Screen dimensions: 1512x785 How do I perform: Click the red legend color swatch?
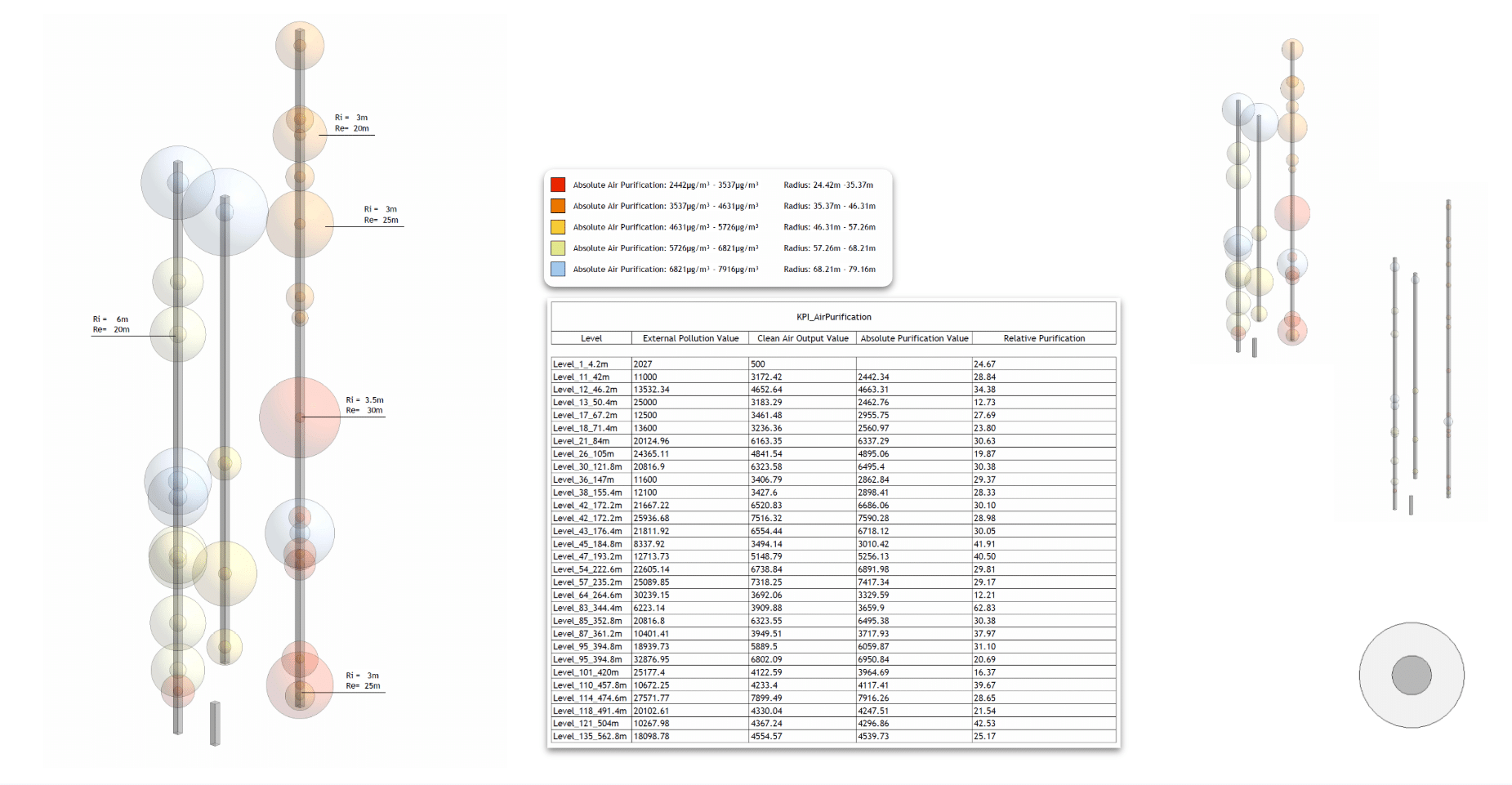tap(558, 185)
